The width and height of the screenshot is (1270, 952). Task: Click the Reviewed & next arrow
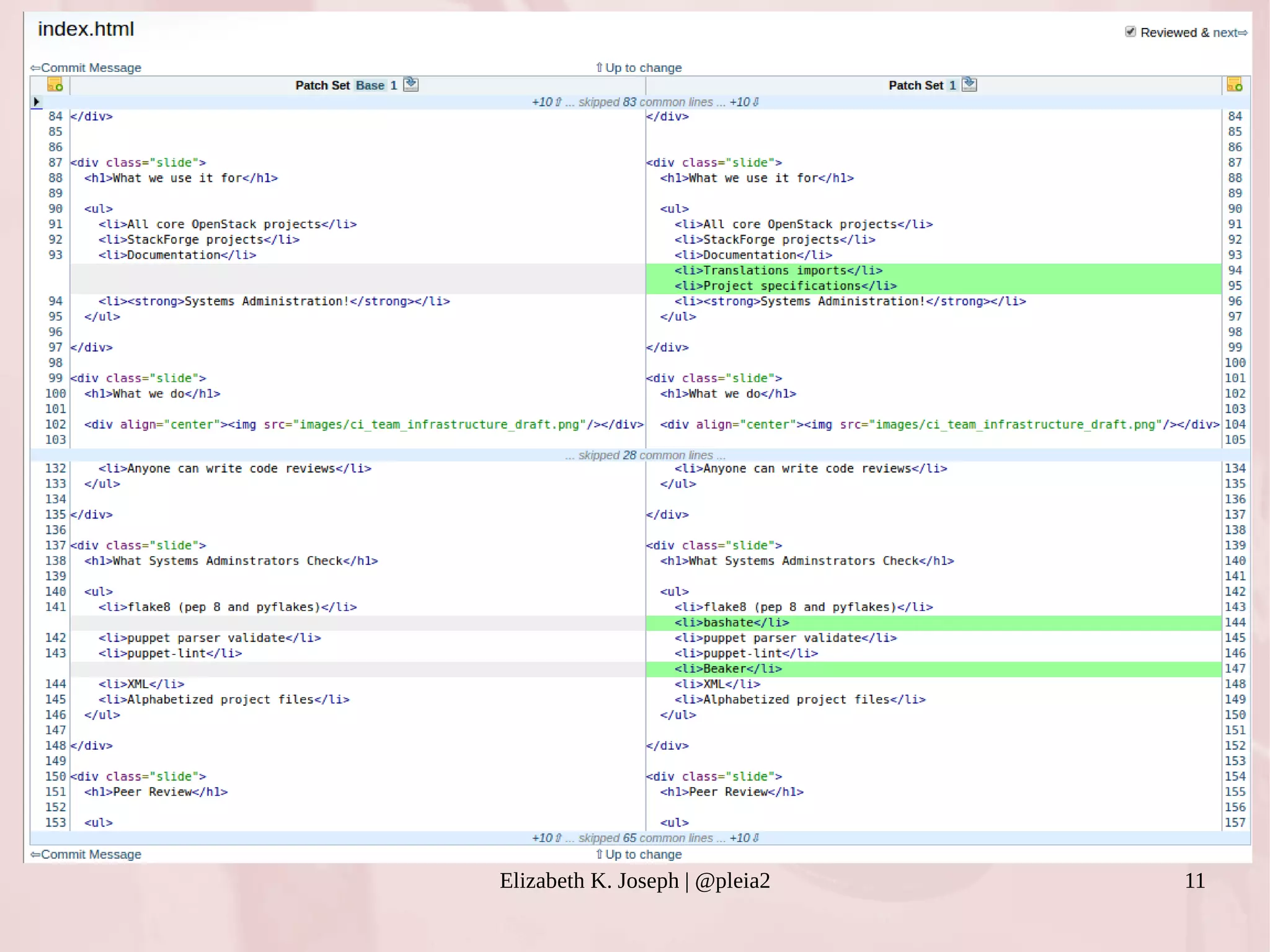tap(1242, 33)
